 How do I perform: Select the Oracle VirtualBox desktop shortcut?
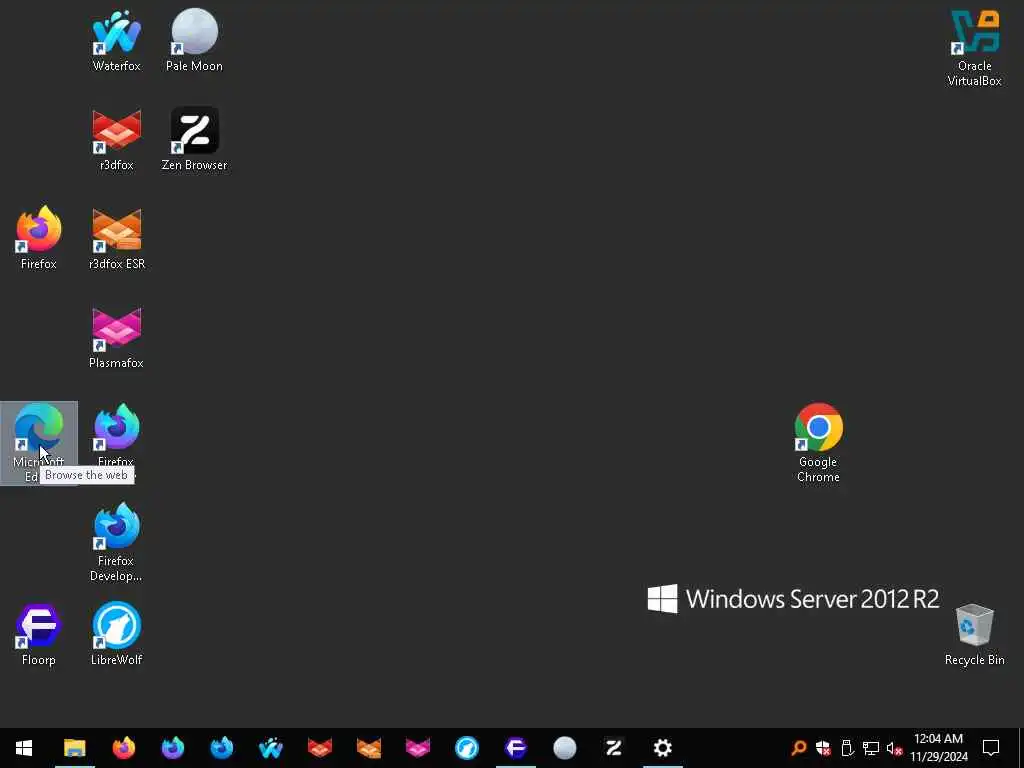tap(974, 48)
